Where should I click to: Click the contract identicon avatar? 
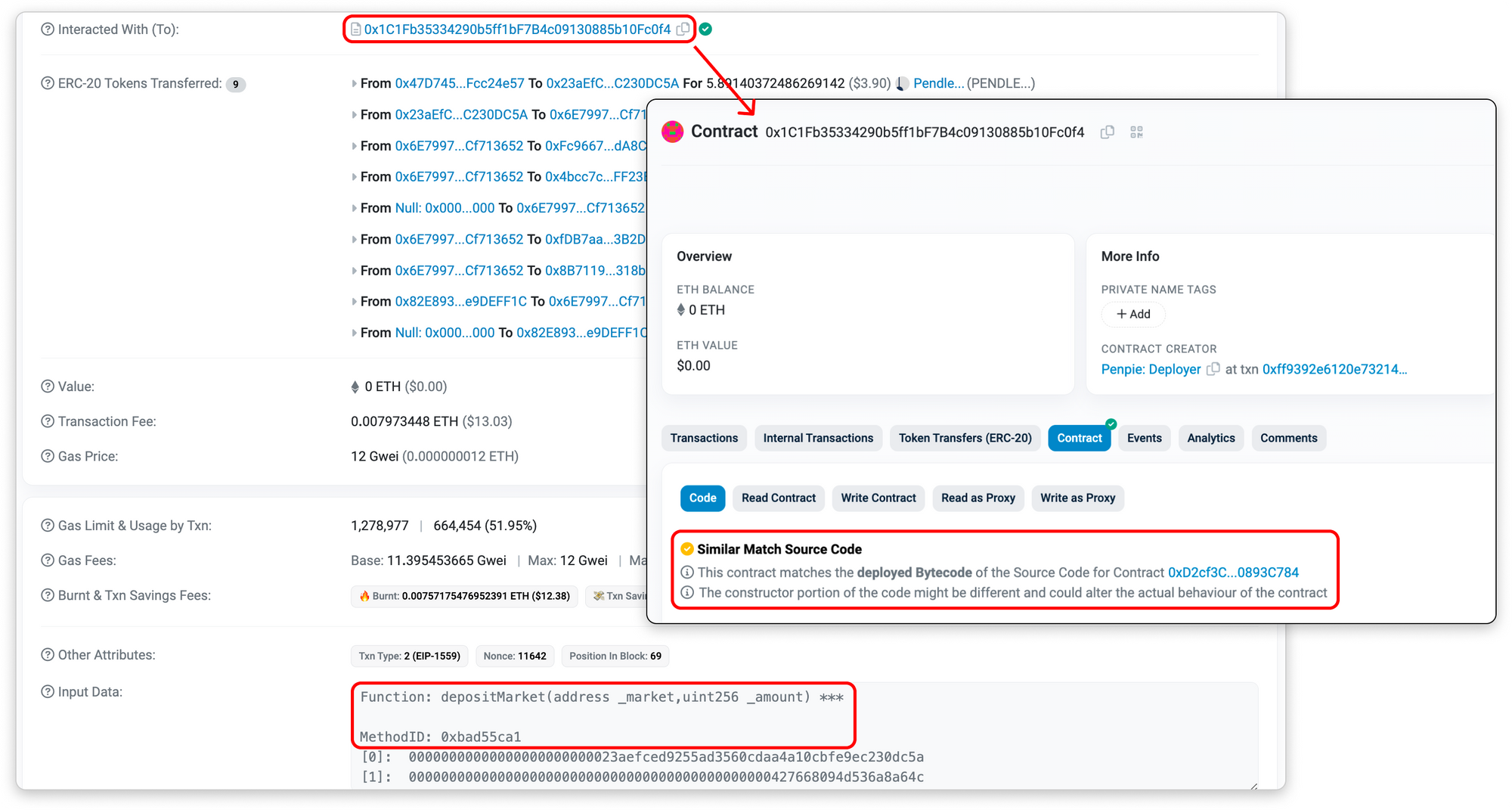click(672, 132)
